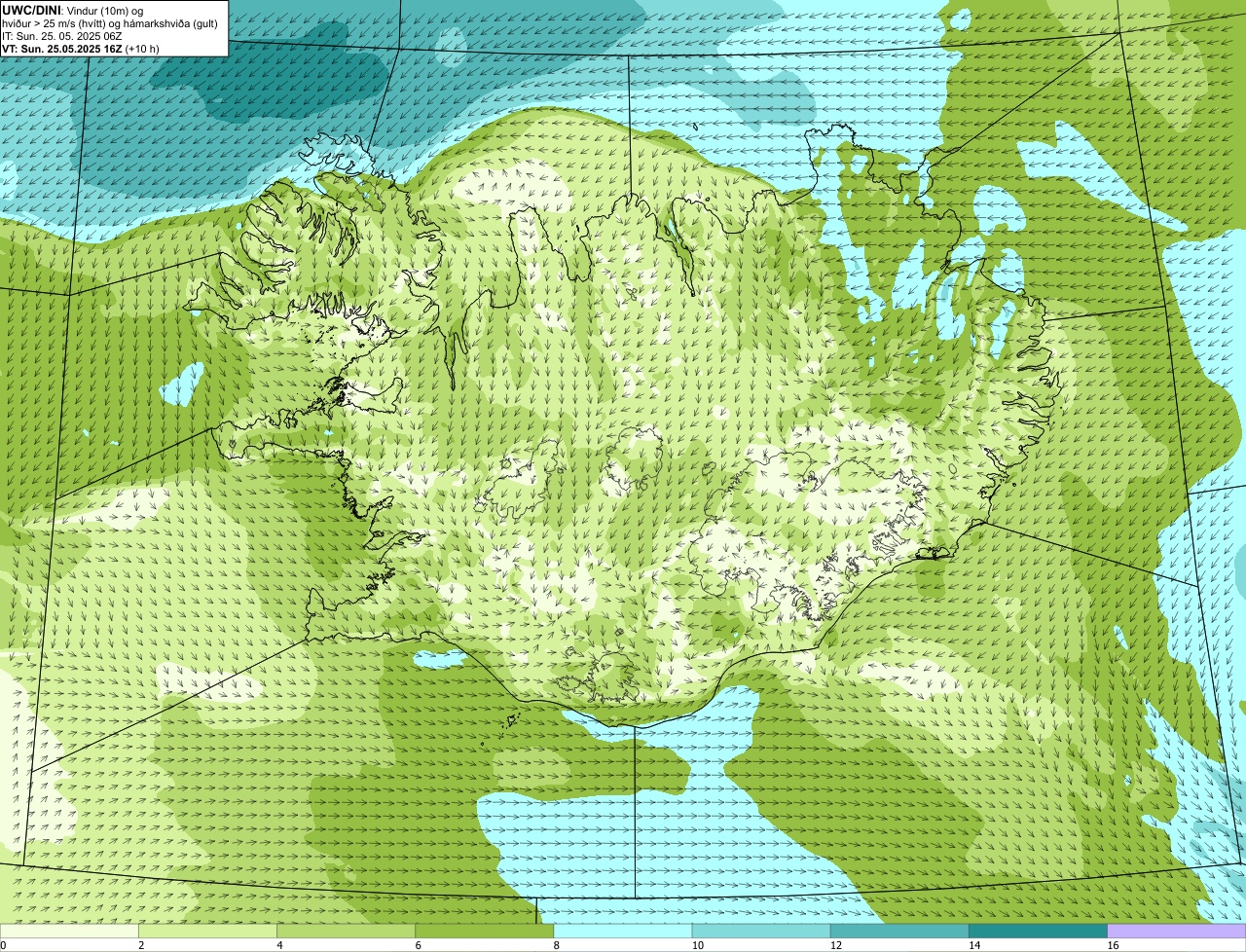
Task: Click the legend scale label "4"
Action: pos(280,945)
